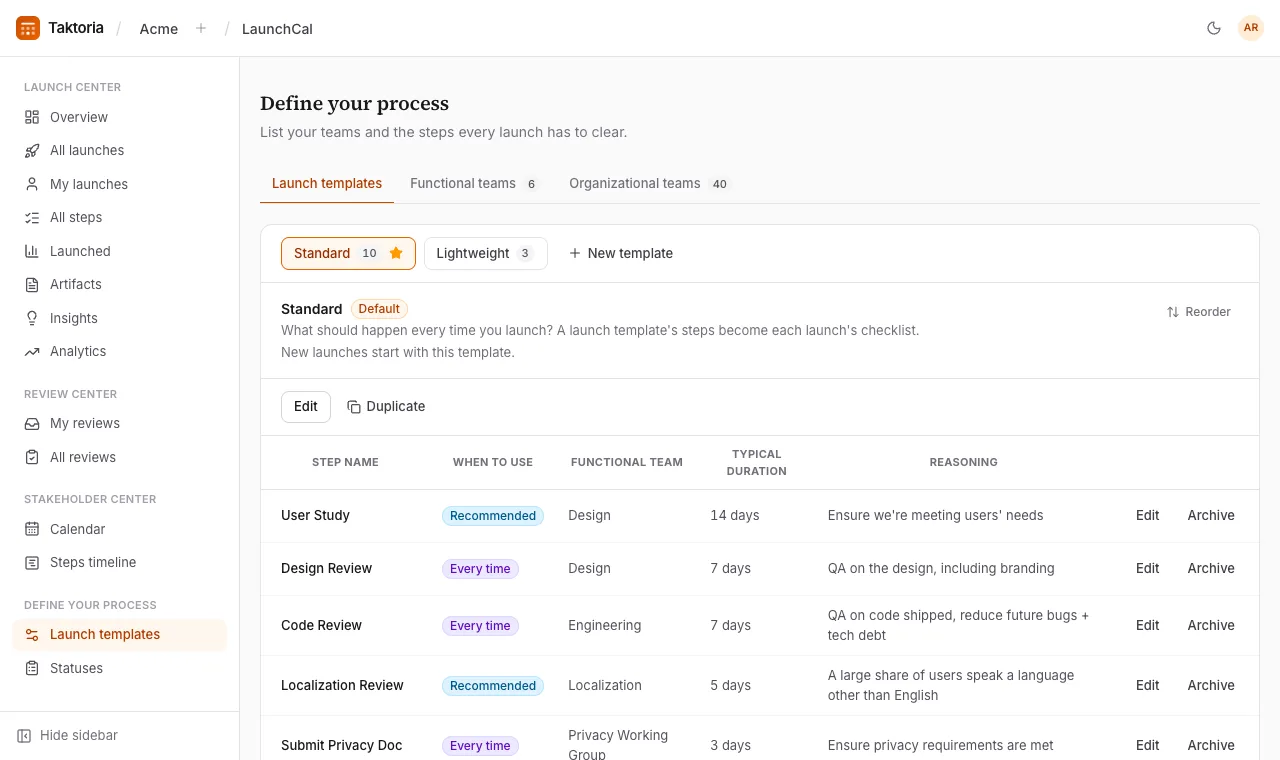
Task: Click the Steps timeline icon
Action: [32, 562]
